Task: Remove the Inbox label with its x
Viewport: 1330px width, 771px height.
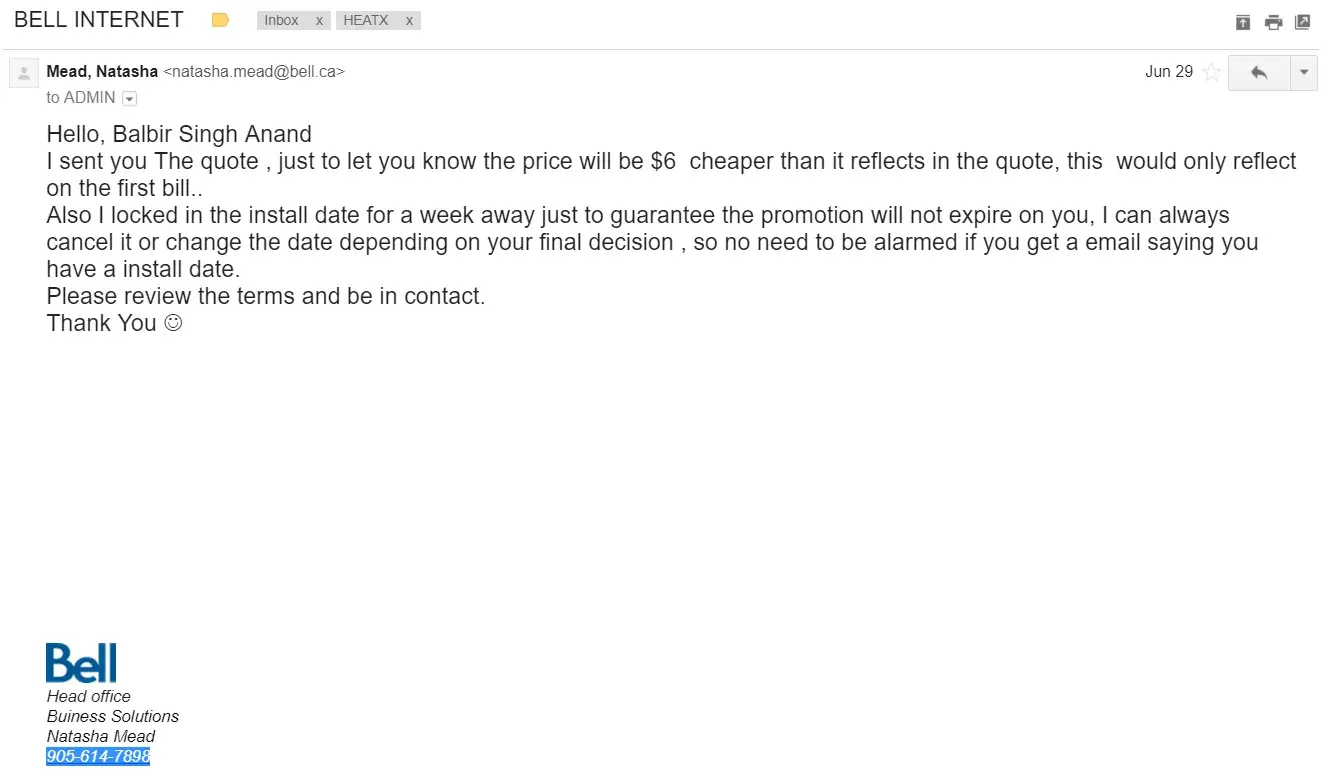Action: 319,20
